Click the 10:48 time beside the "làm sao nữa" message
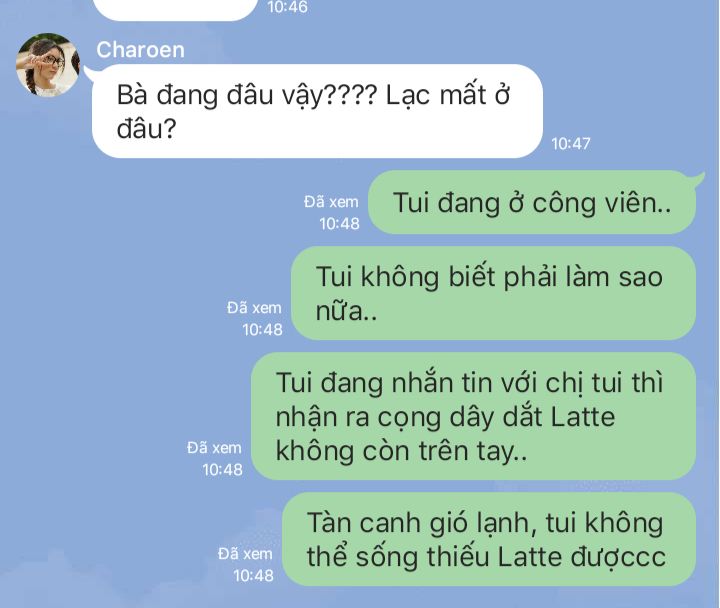 262,330
